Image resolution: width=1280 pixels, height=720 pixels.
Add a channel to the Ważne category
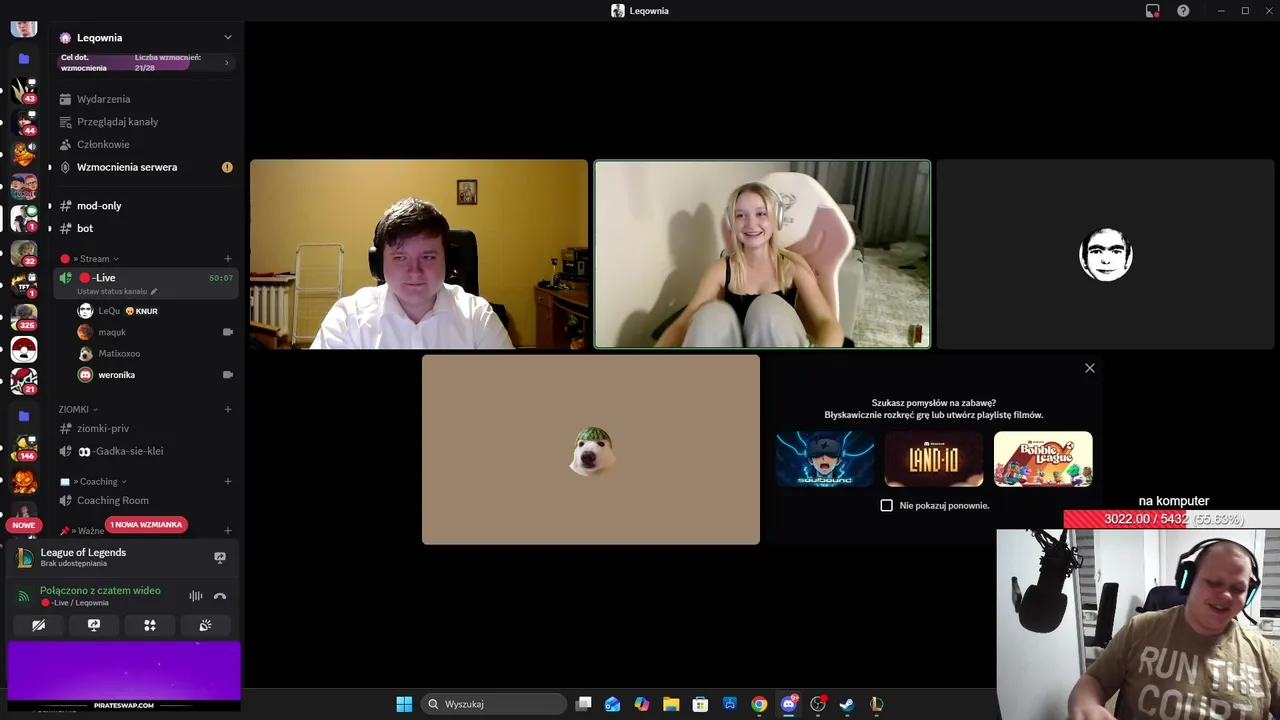click(228, 531)
